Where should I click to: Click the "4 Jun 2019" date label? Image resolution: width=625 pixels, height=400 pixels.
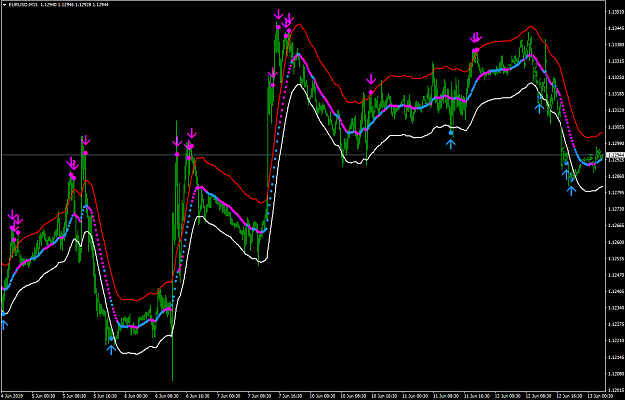click(12, 396)
